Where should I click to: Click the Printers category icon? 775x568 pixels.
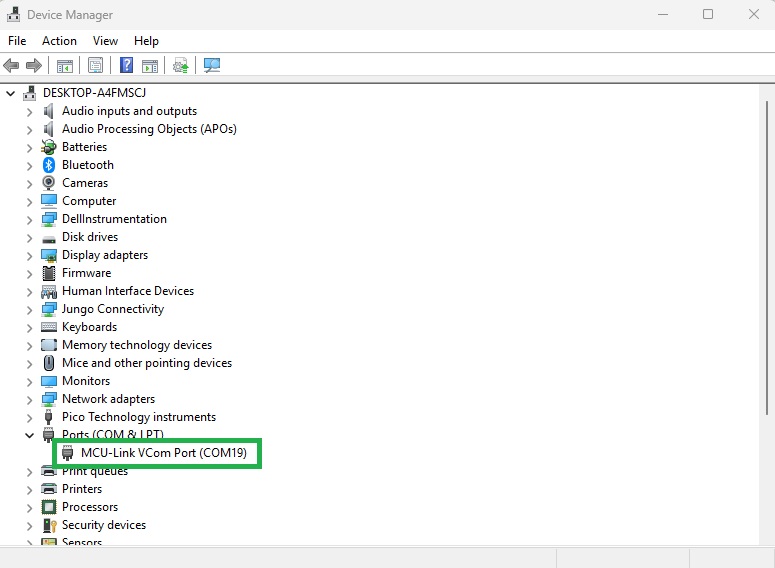pos(49,489)
